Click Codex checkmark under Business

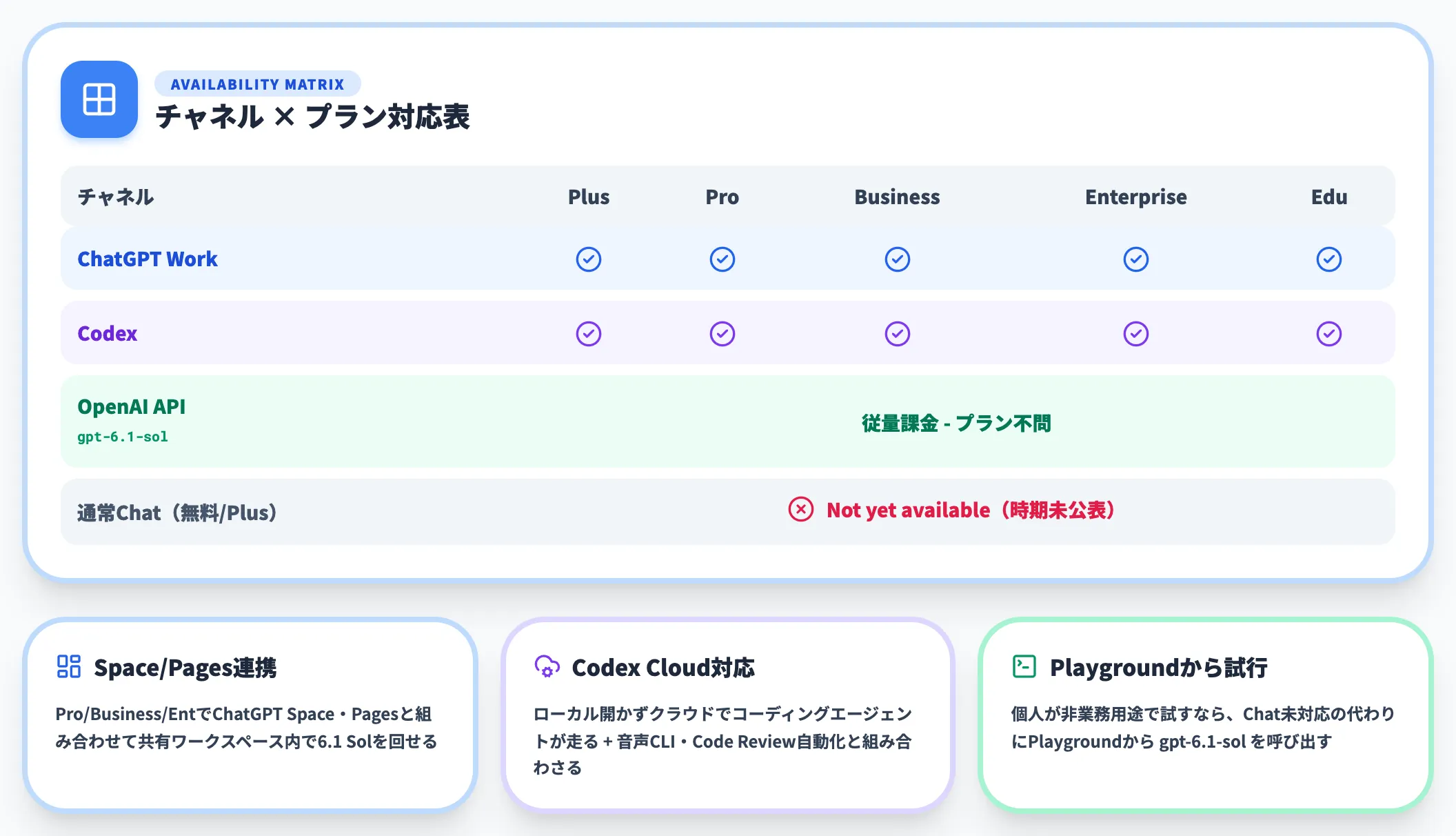click(898, 334)
